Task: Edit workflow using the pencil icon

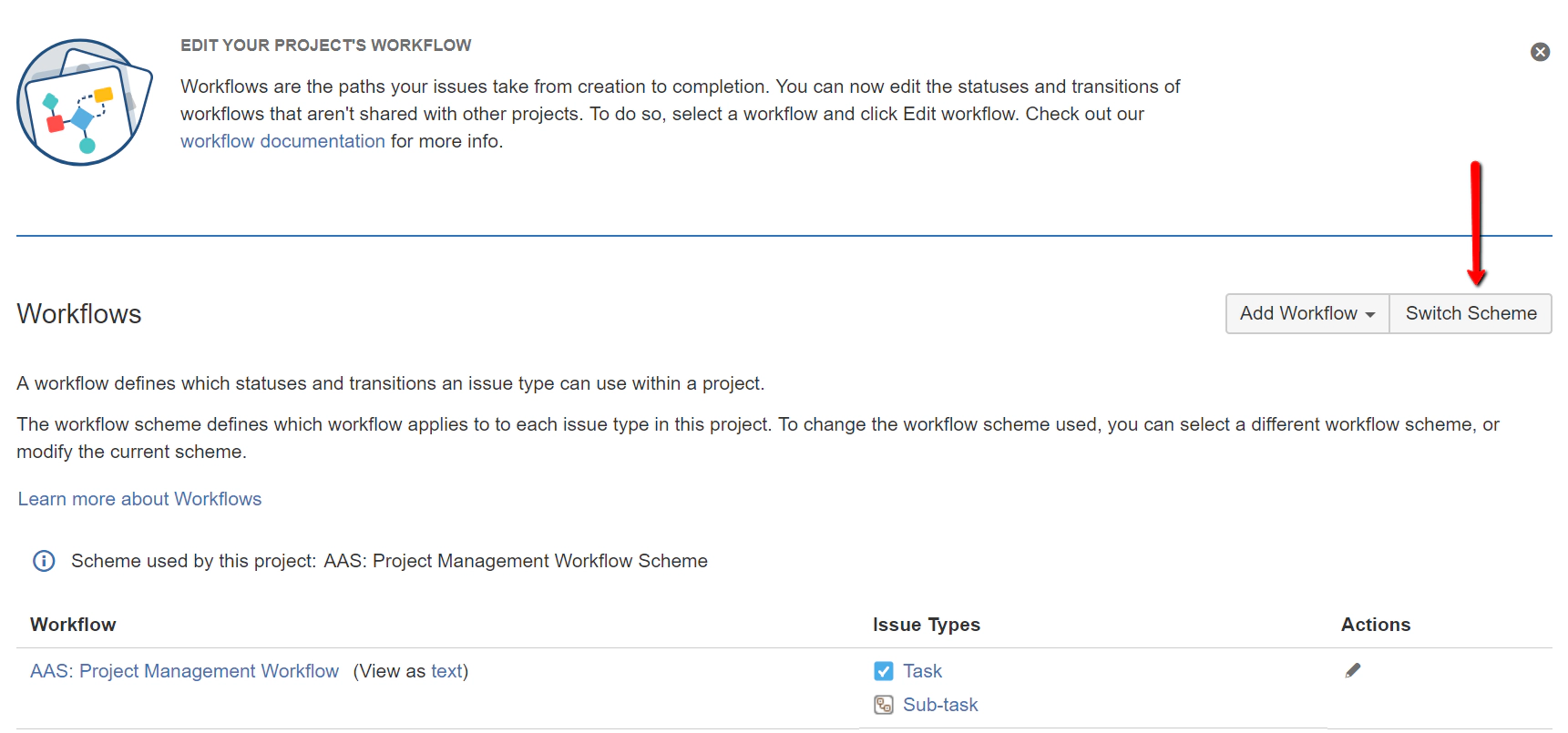Action: (1353, 670)
